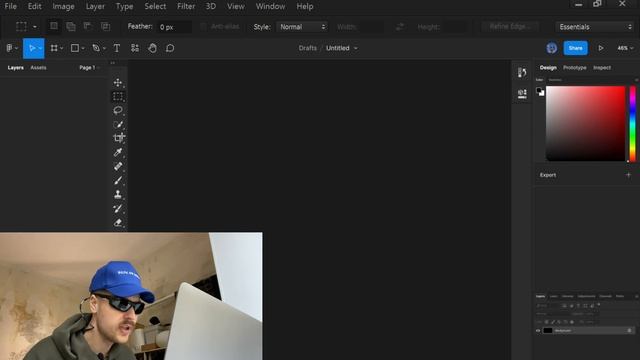
Task: Click the blue Share button
Action: click(576, 48)
